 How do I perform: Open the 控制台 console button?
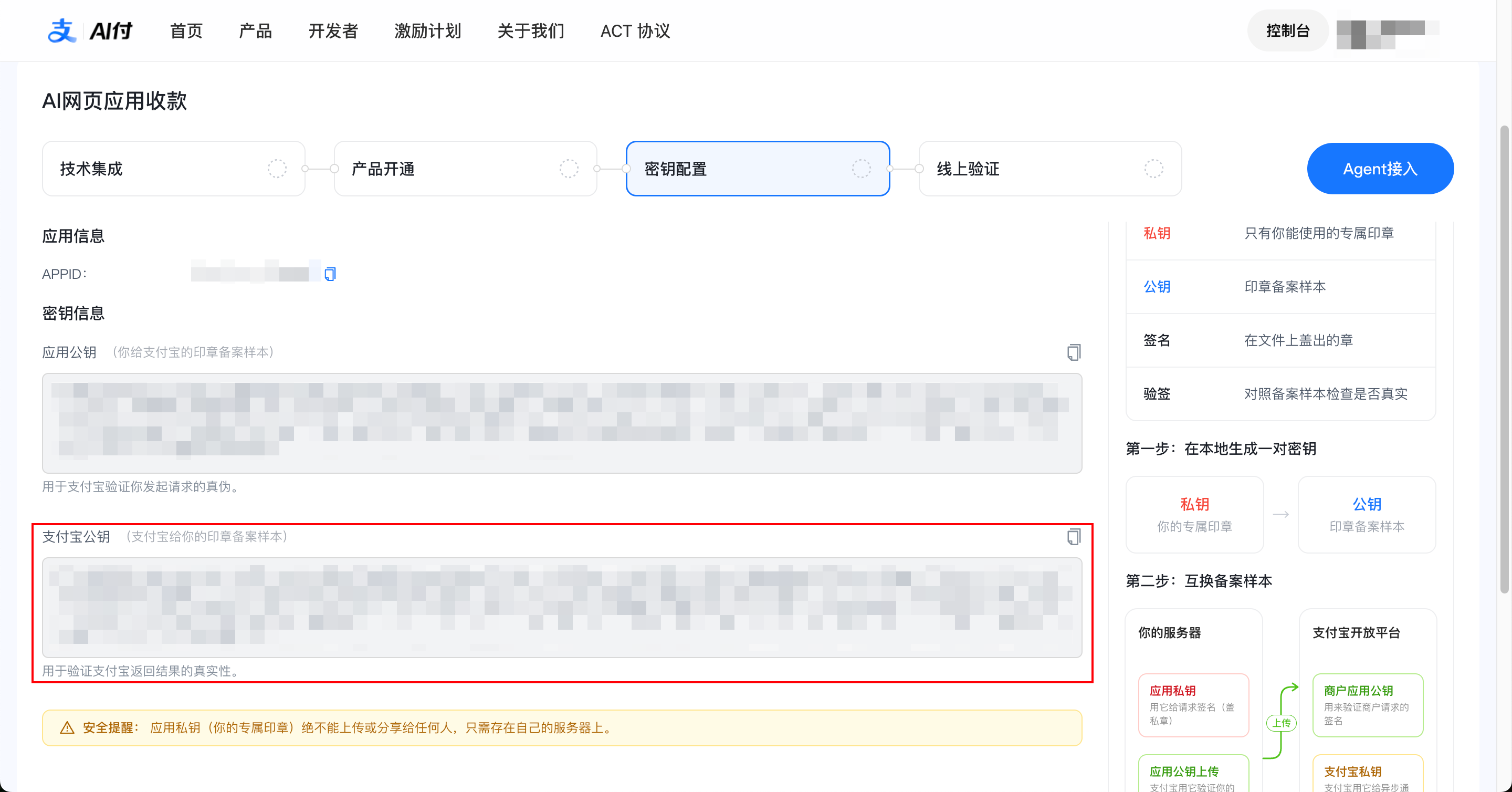tap(1288, 30)
